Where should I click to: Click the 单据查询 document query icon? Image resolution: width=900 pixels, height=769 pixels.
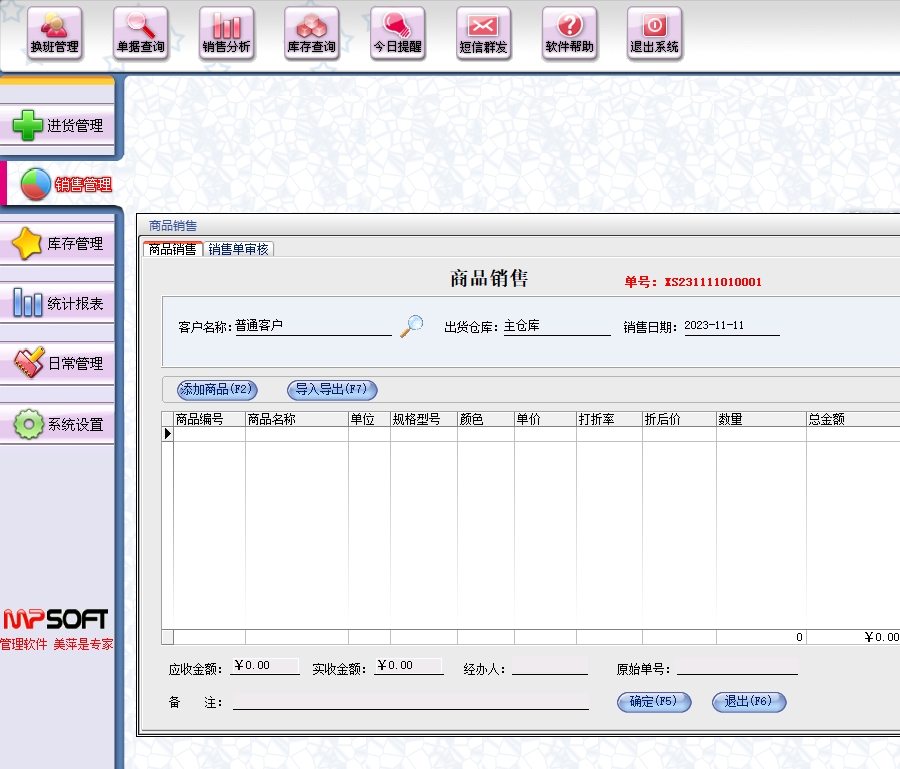click(x=140, y=33)
